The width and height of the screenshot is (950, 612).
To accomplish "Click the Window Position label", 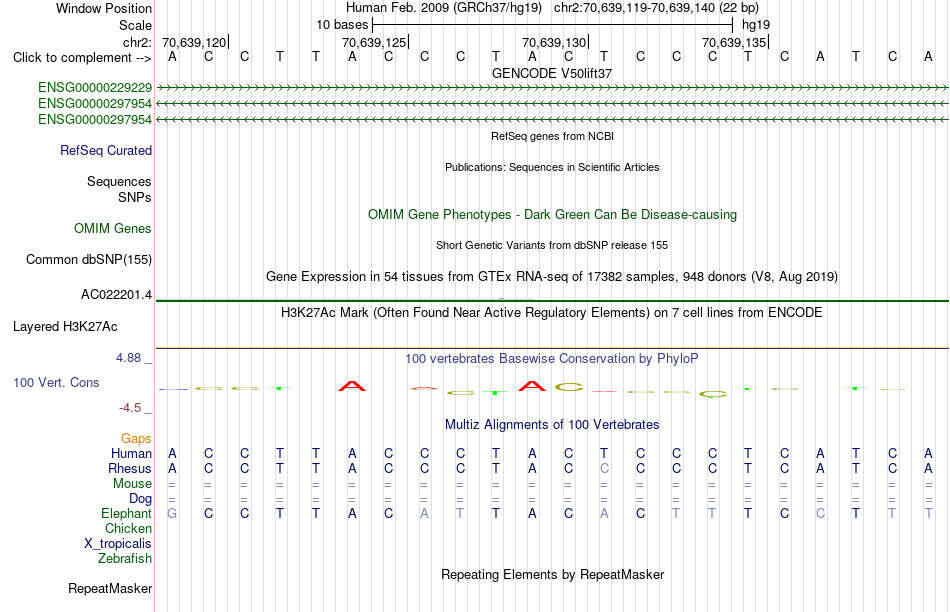I will (104, 8).
